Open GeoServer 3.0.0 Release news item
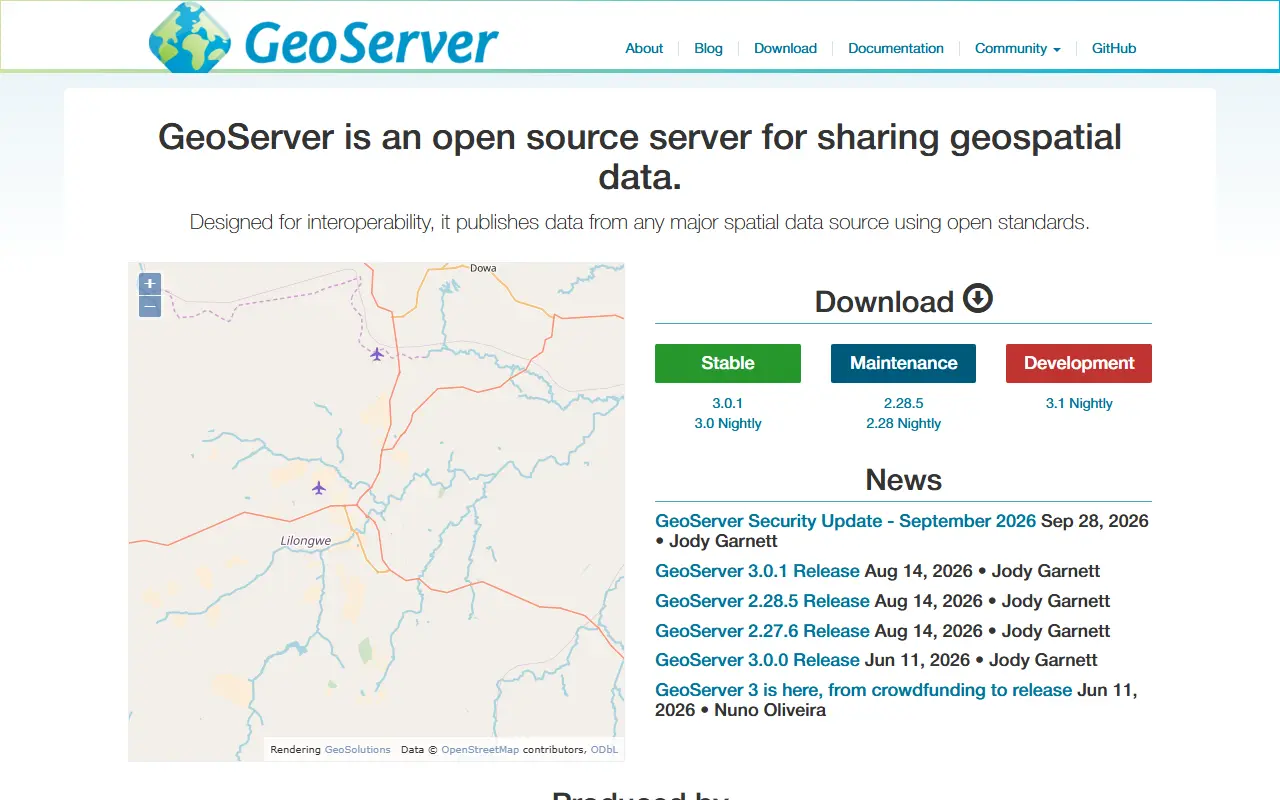This screenshot has height=800, width=1280. (x=757, y=660)
